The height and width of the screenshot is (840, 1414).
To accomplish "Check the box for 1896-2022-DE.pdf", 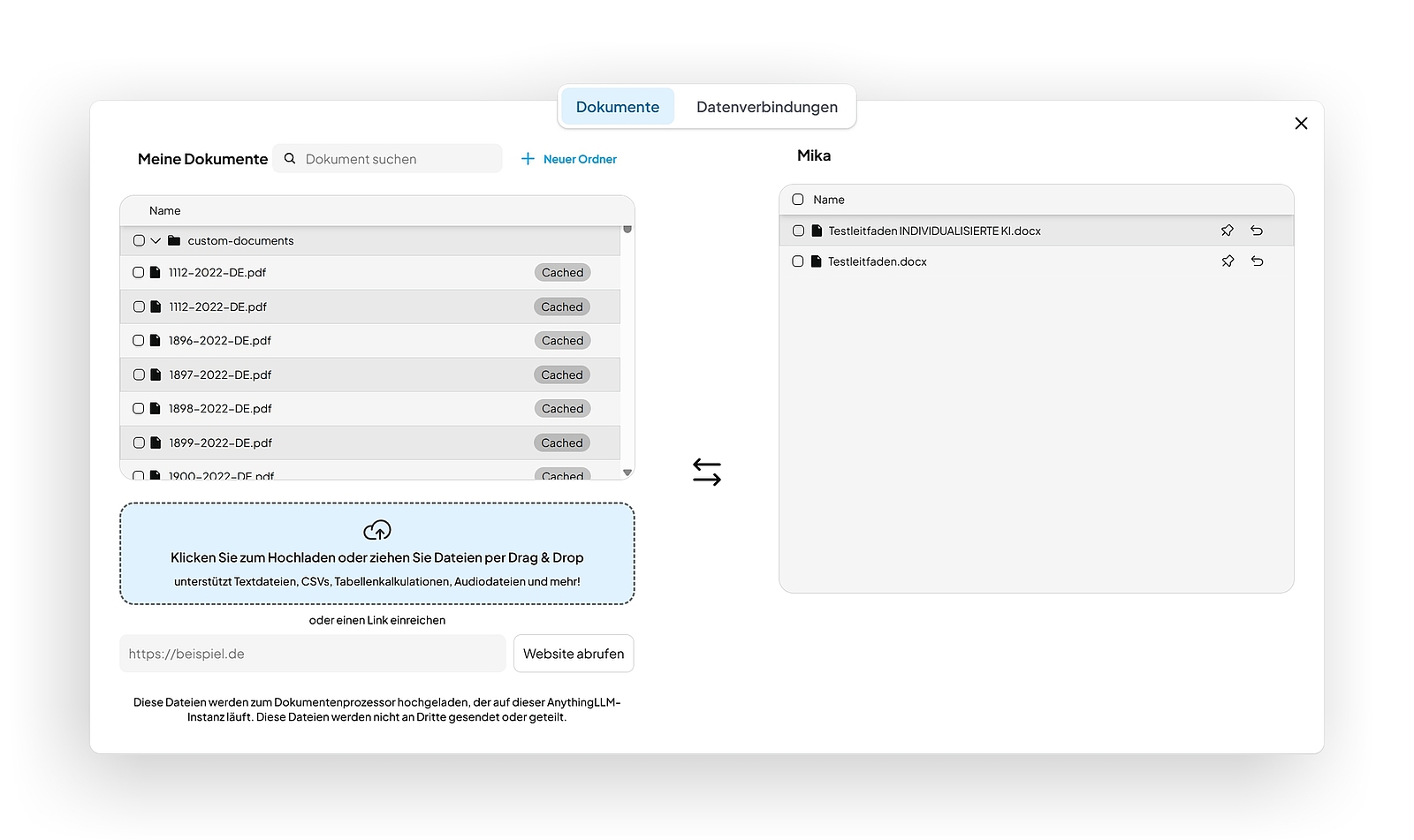I will [139, 341].
